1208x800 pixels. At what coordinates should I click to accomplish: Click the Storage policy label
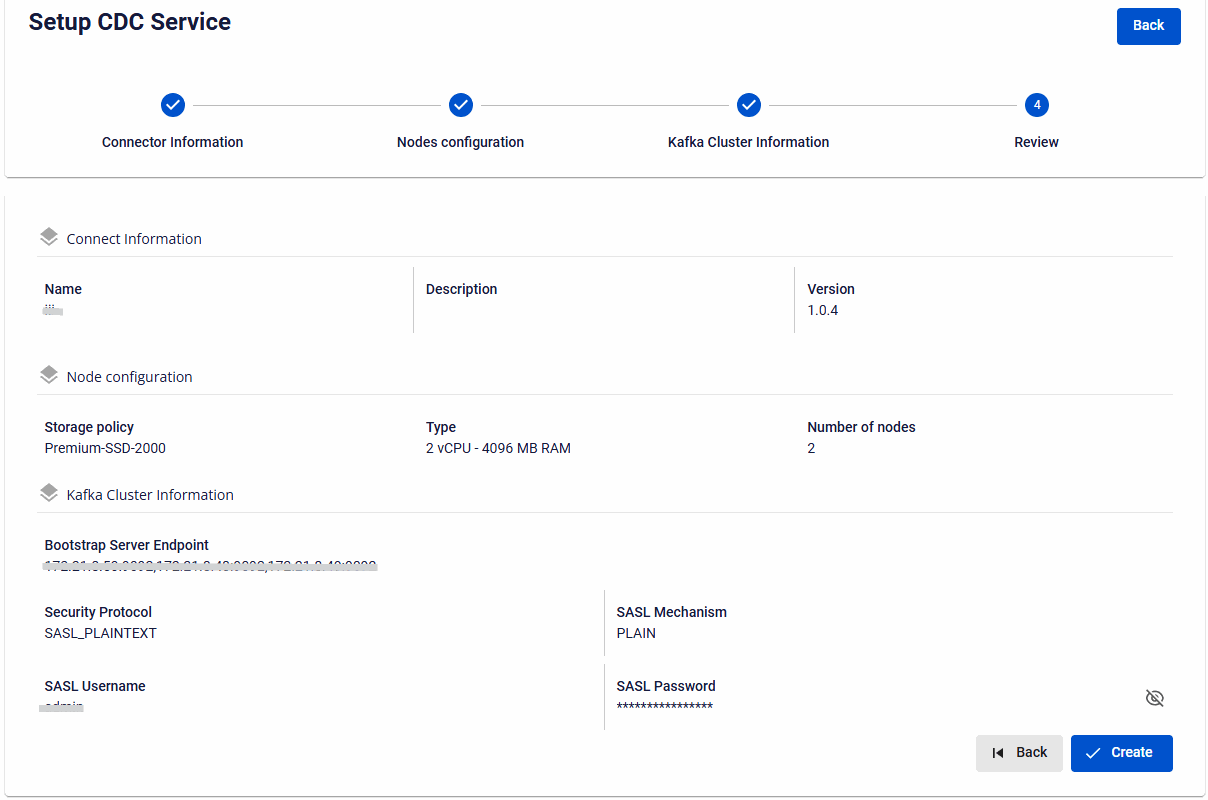pyautogui.click(x=89, y=427)
